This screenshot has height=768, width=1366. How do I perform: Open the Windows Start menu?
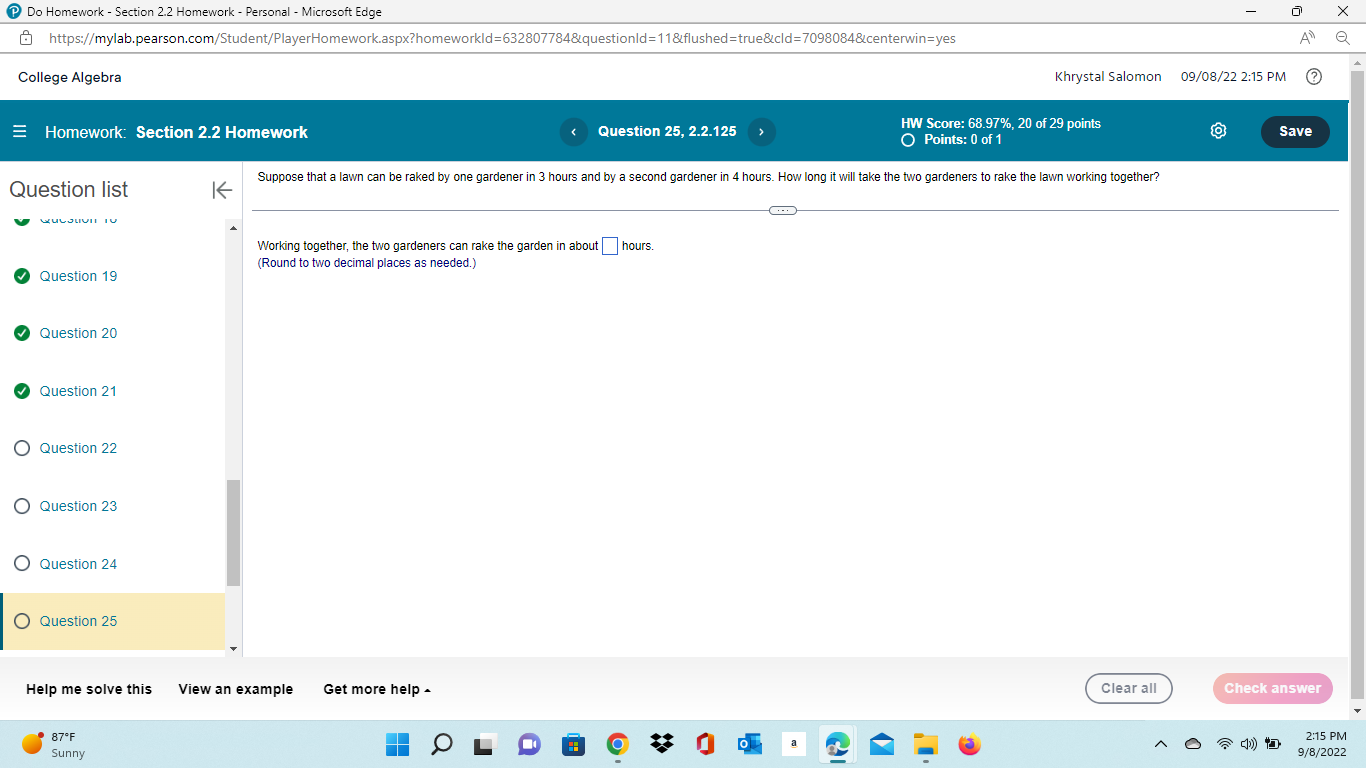[x=397, y=745]
